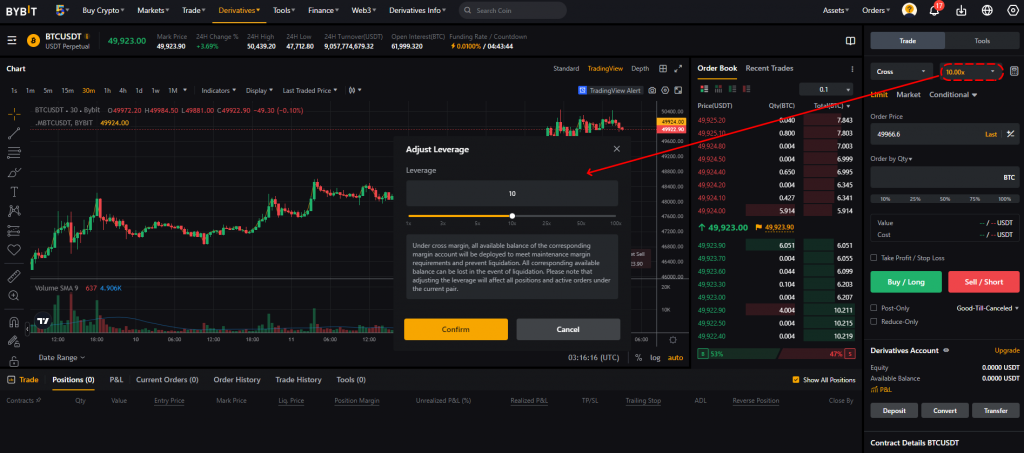Open the guide book icon
The width and height of the screenshot is (1024, 453).
click(850, 40)
